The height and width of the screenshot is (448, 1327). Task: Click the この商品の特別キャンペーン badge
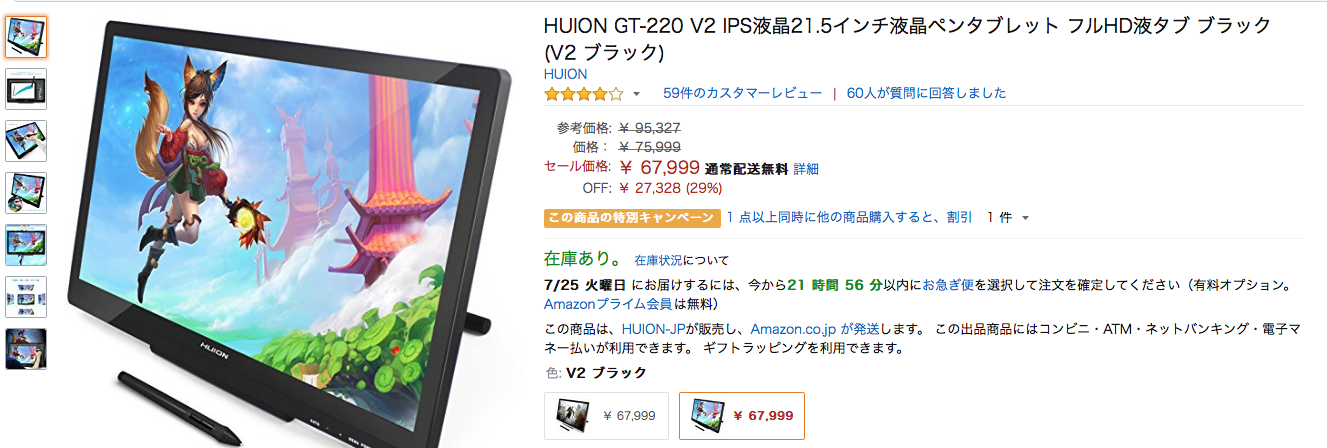(631, 217)
